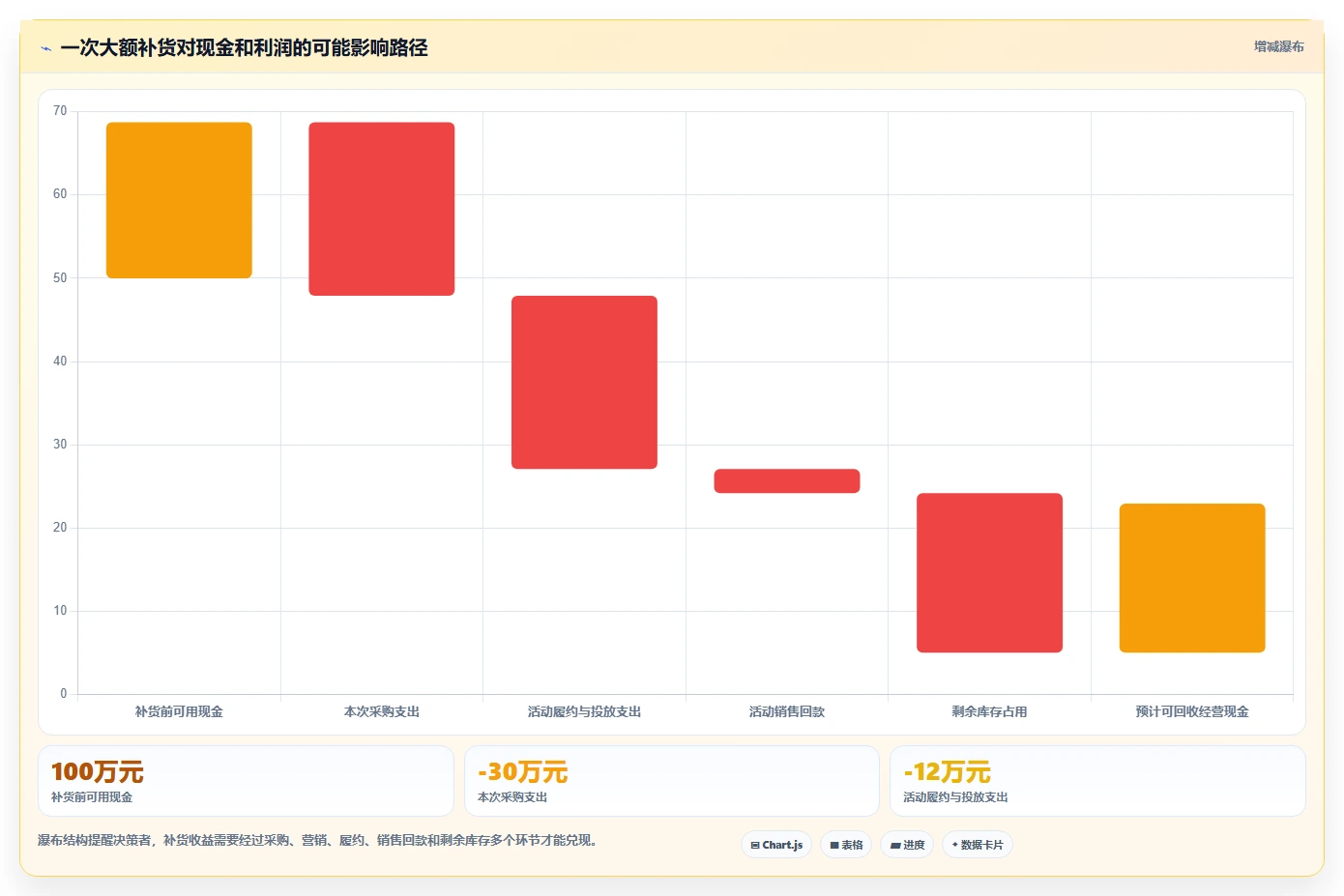This screenshot has width=1344, height=896.
Task: Click the red 剩余库存占用 bar
Action: click(989, 573)
